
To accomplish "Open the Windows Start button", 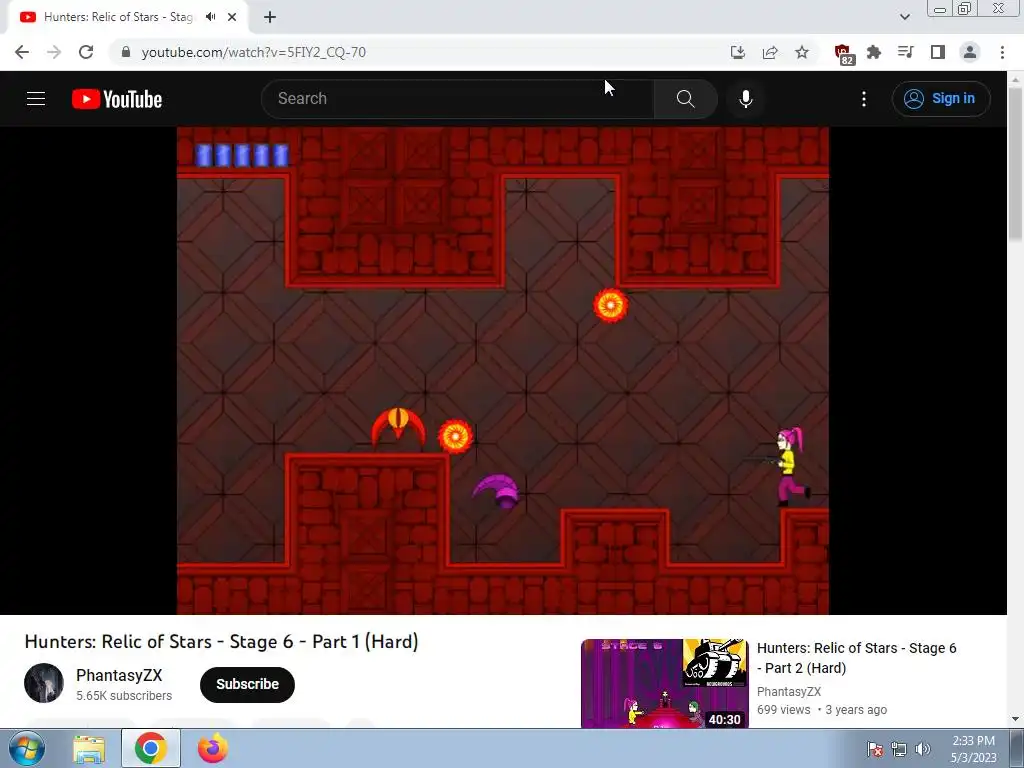I will coord(27,748).
